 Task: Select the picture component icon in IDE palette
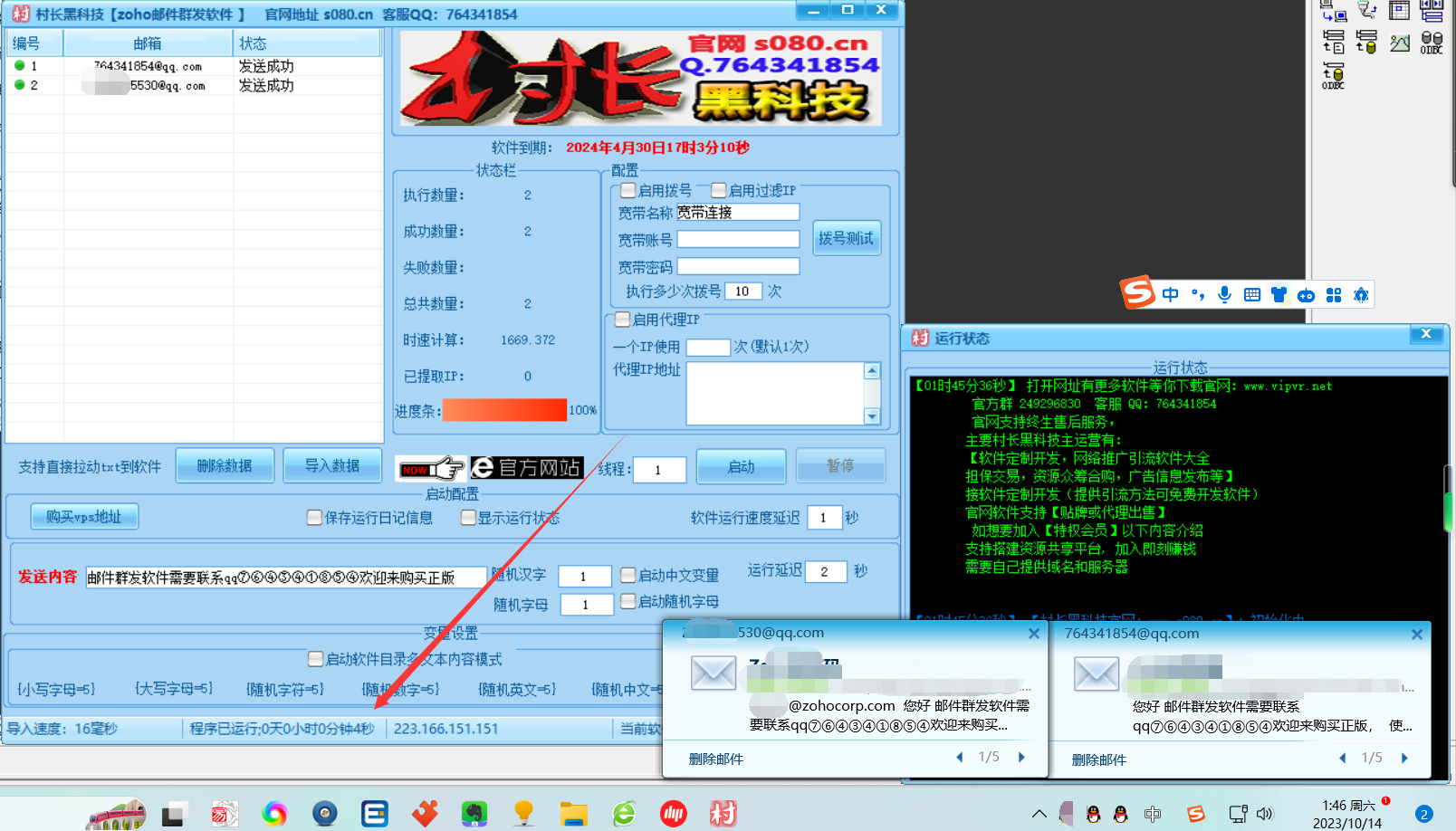(1400, 43)
